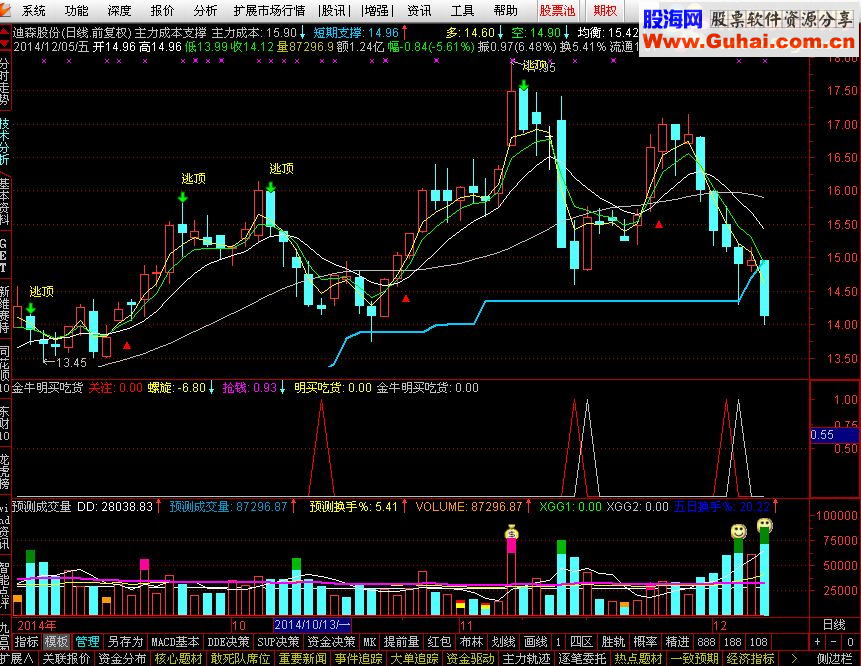Click the right arrow to show more tabs

(794, 658)
